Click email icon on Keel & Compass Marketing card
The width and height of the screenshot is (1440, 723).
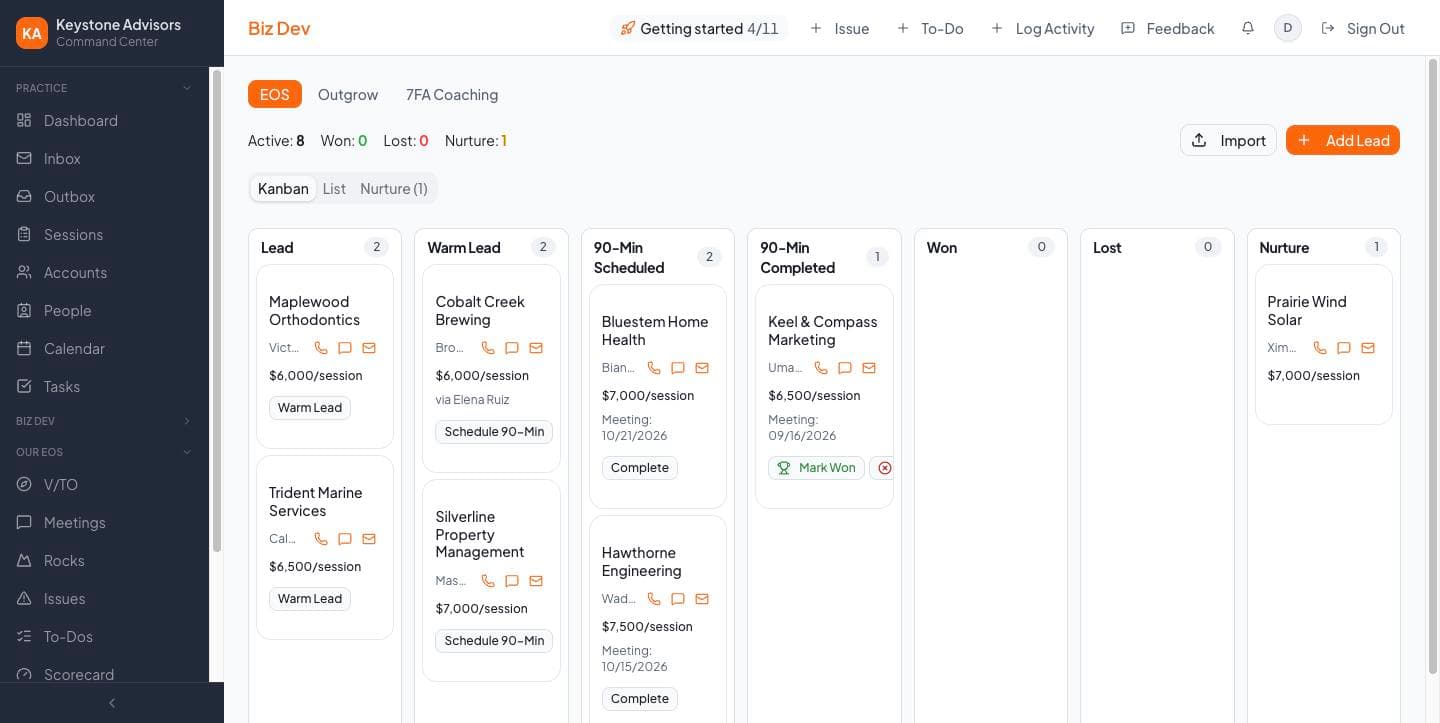pyautogui.click(x=869, y=368)
